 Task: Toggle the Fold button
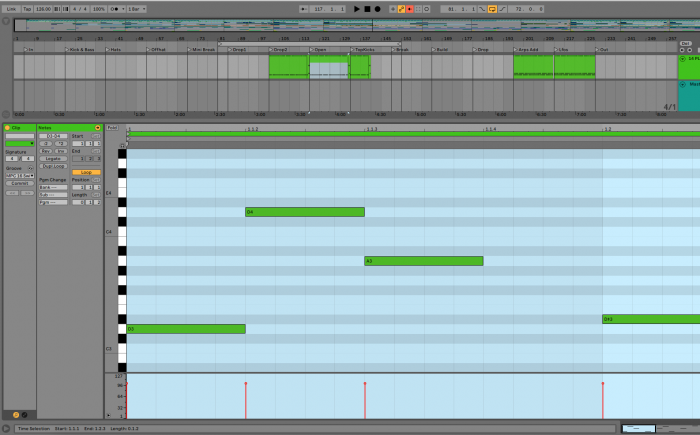112,128
